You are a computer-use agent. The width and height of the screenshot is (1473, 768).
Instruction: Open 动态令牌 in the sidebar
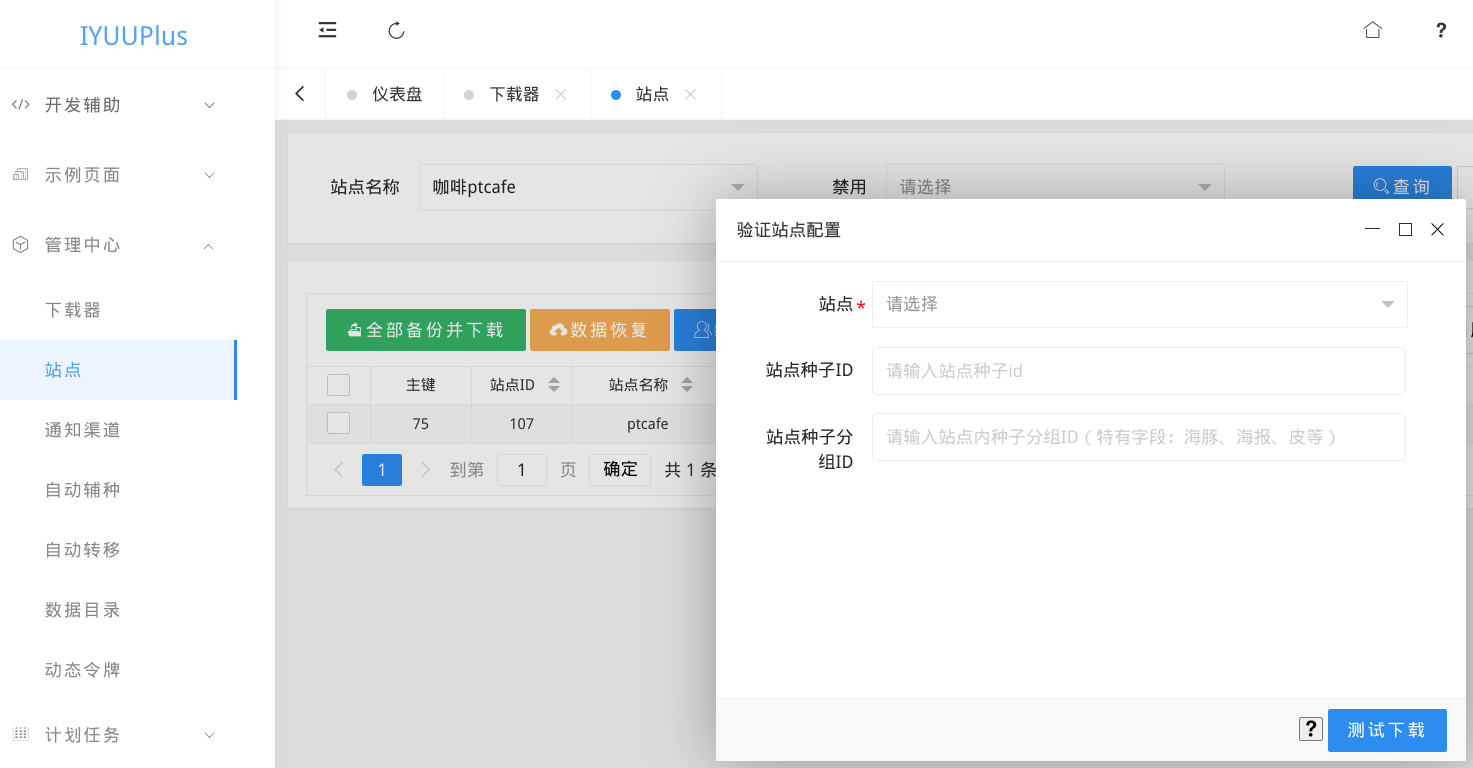click(118, 670)
